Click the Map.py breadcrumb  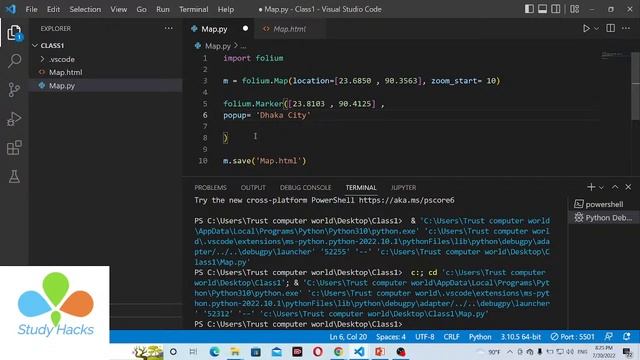click(218, 46)
